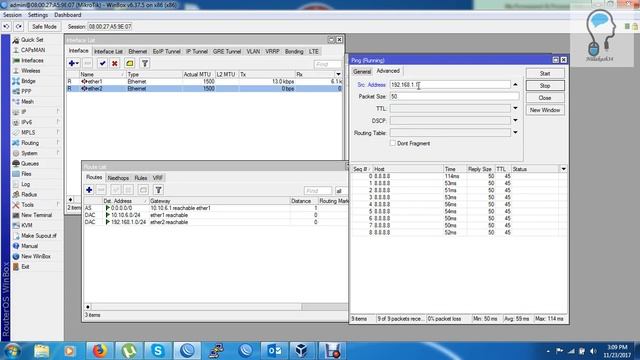640x360 pixels.
Task: Open the Settings menu
Action: point(38,15)
